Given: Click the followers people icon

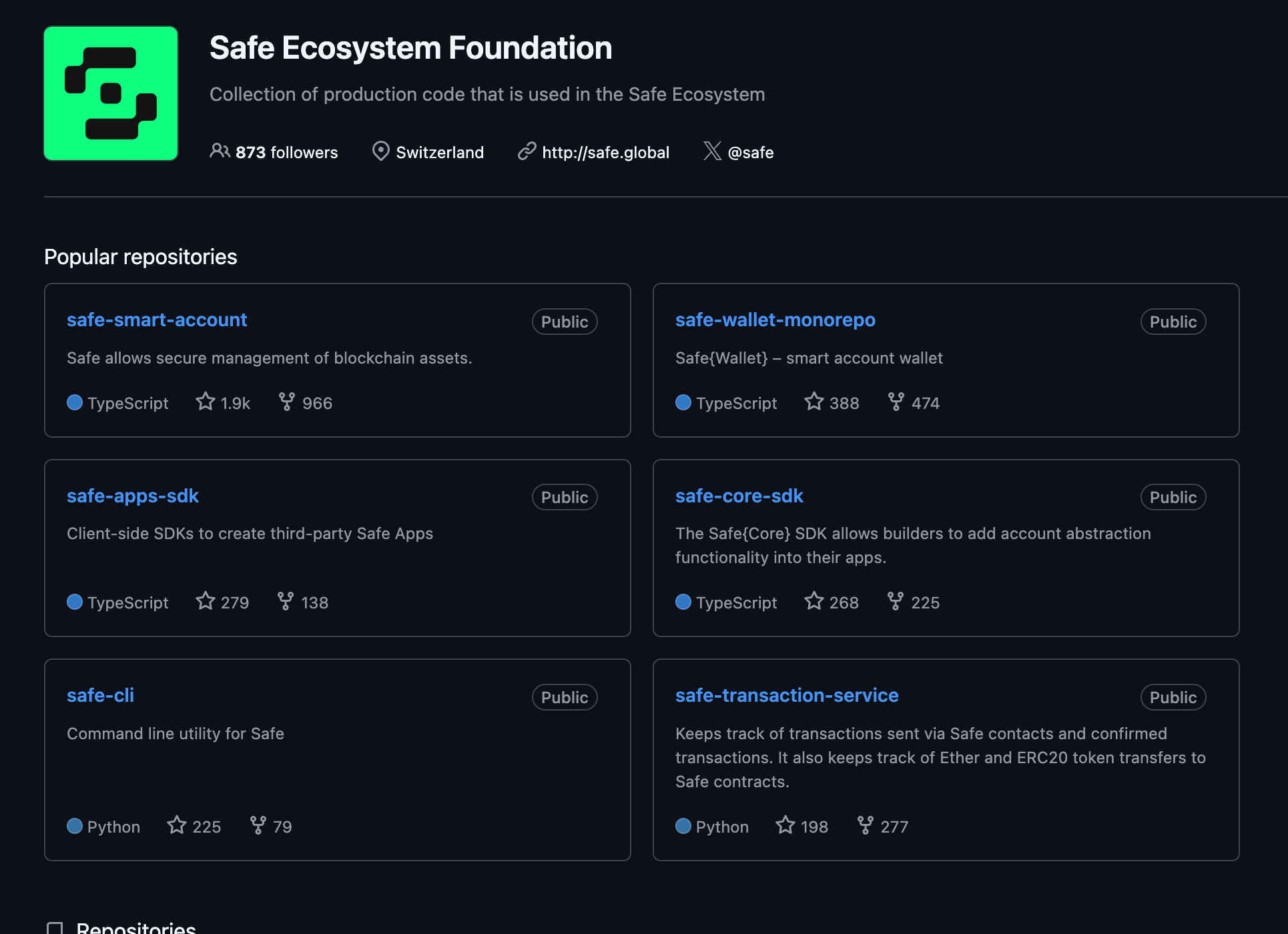Looking at the screenshot, I should [220, 151].
